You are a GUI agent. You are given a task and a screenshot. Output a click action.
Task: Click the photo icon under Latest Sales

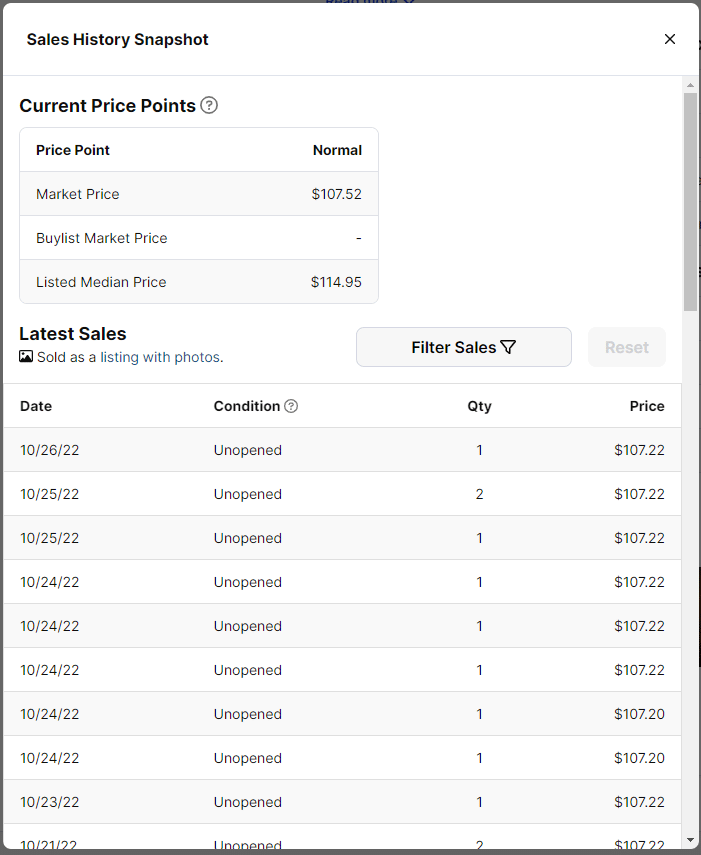(x=26, y=357)
